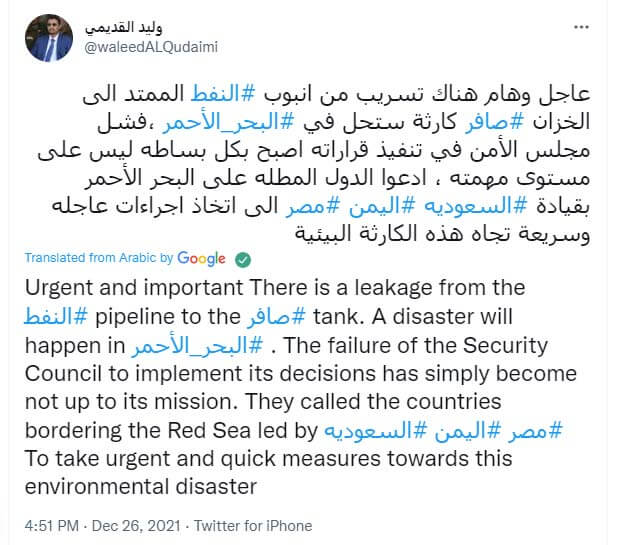This screenshot has width=622, height=545.
Task: Open #صافر hashtag in the English translation
Action: point(276,317)
